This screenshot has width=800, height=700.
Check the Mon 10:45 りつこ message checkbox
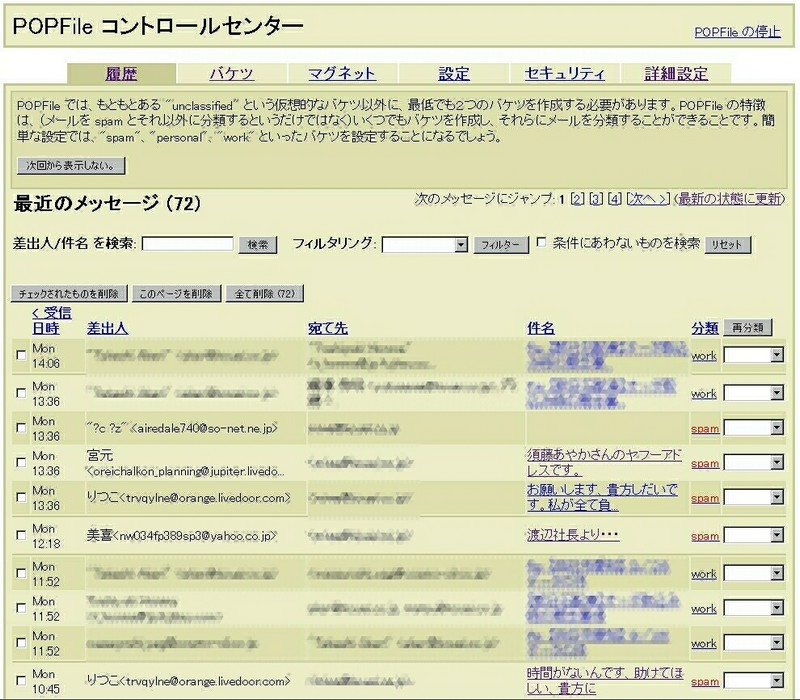(x=21, y=681)
